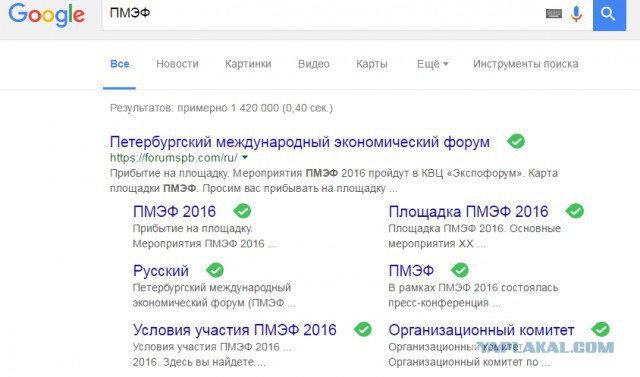Switch to the Карты tab

pyautogui.click(x=372, y=64)
